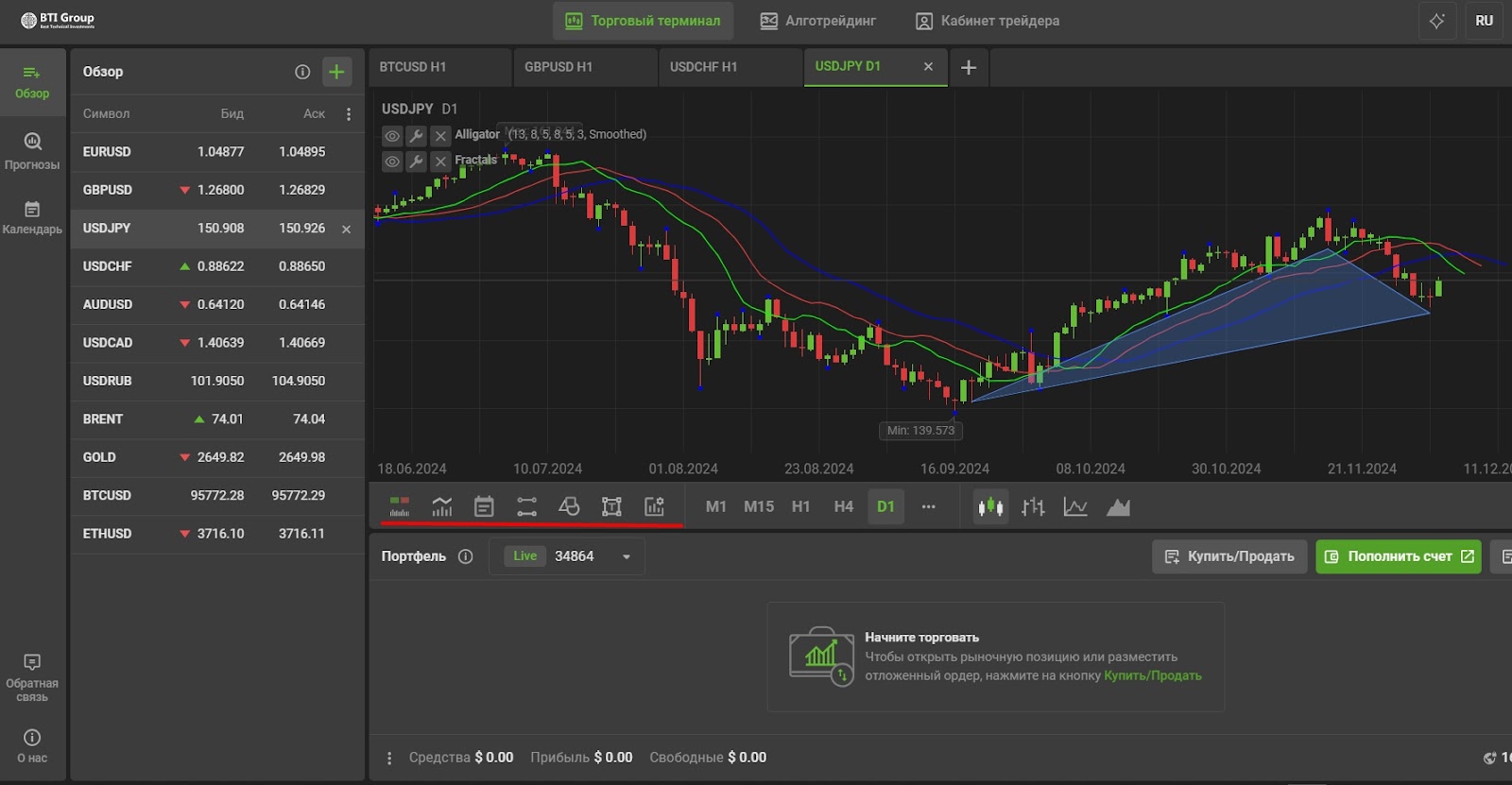
Task: Select D1 timeframe
Action: [x=885, y=507]
